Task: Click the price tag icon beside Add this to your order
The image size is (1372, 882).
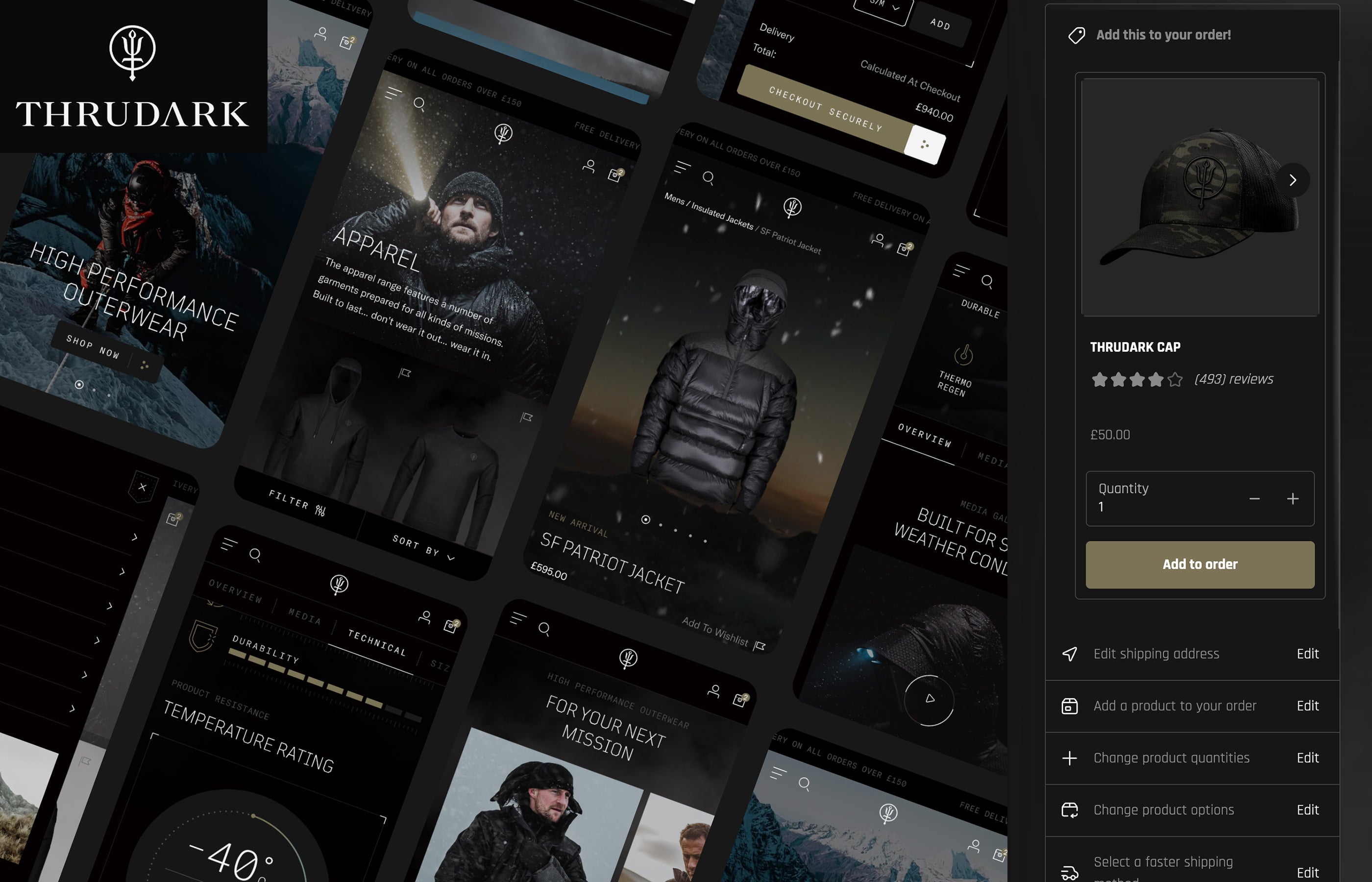Action: pos(1077,35)
